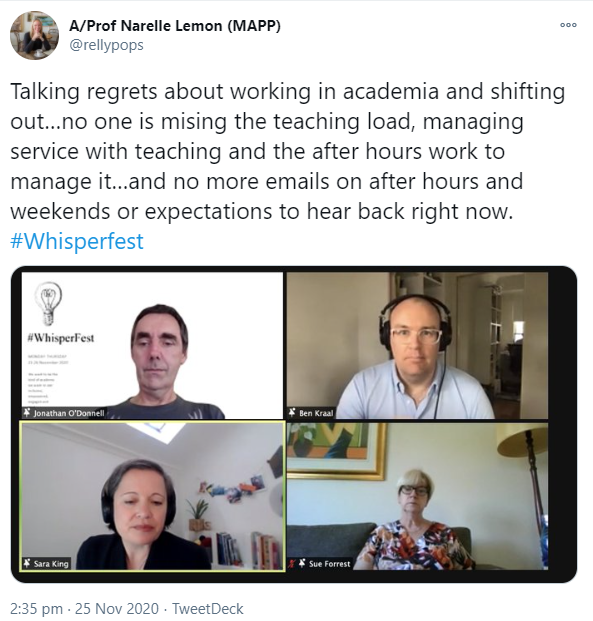Click the A/Prof Narelle Lemon display name

[175, 26]
